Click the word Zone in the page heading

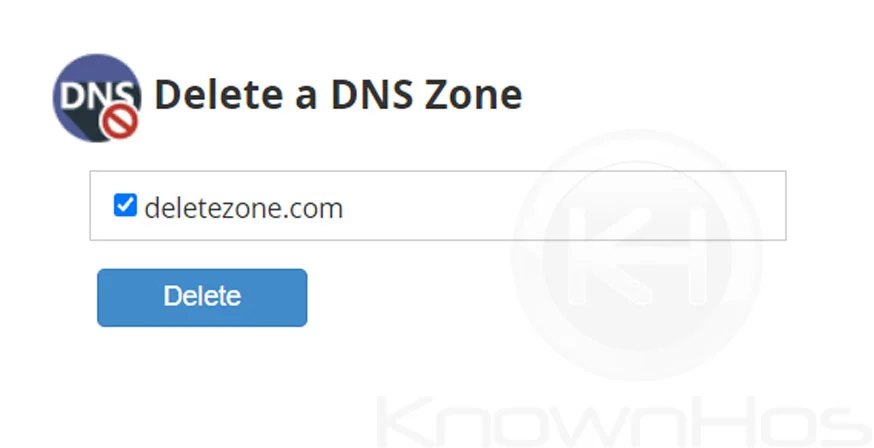pyautogui.click(x=473, y=94)
